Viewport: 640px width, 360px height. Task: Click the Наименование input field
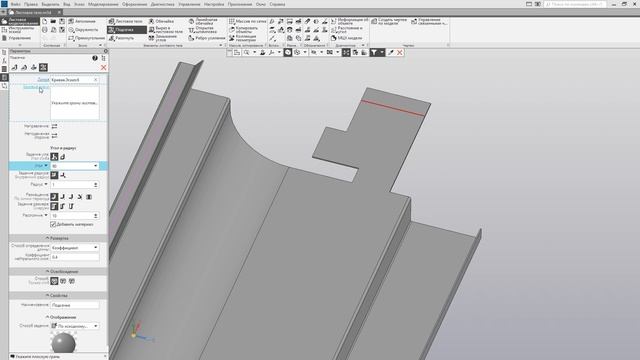click(x=75, y=305)
